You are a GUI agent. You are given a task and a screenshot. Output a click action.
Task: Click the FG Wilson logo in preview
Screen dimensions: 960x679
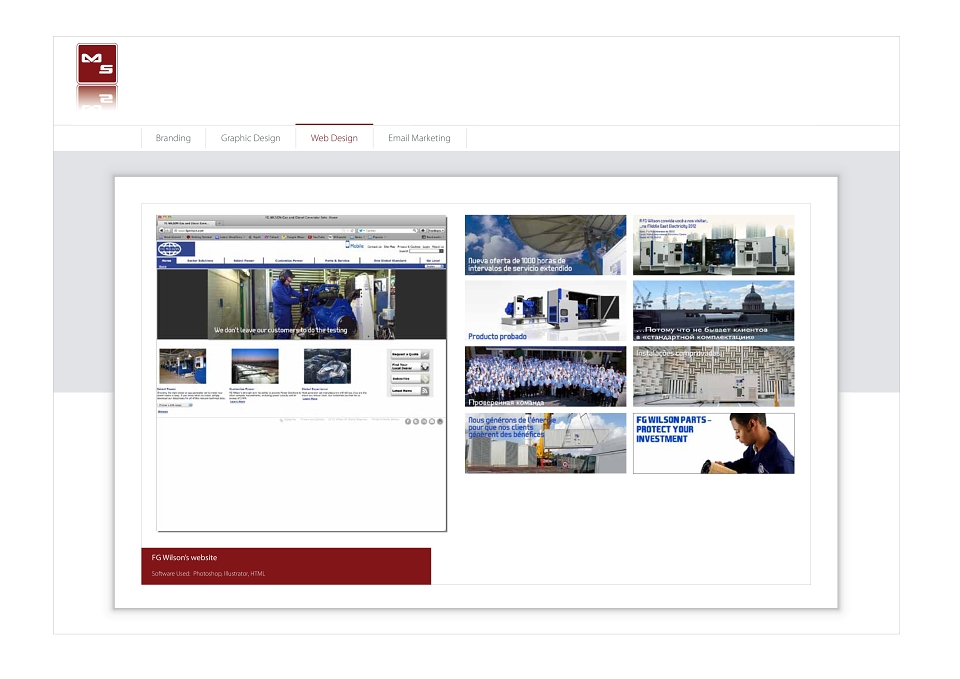(170, 249)
